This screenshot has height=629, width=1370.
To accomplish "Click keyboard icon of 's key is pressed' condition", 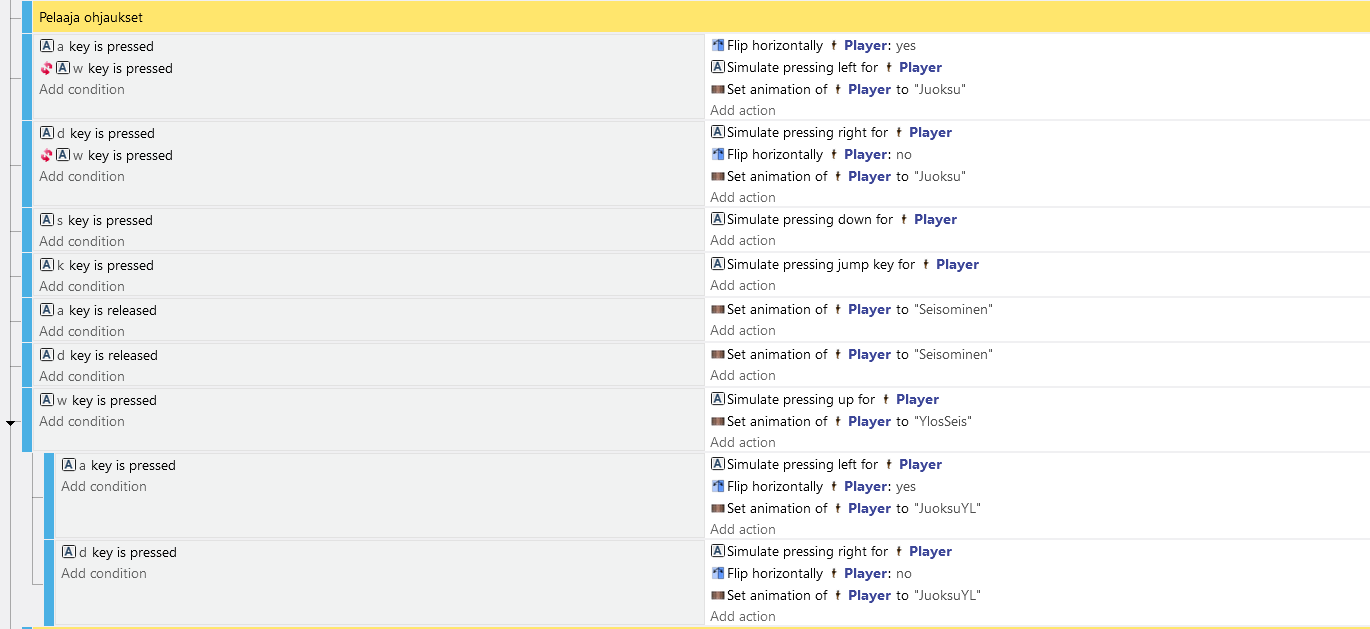I will click(x=46, y=220).
